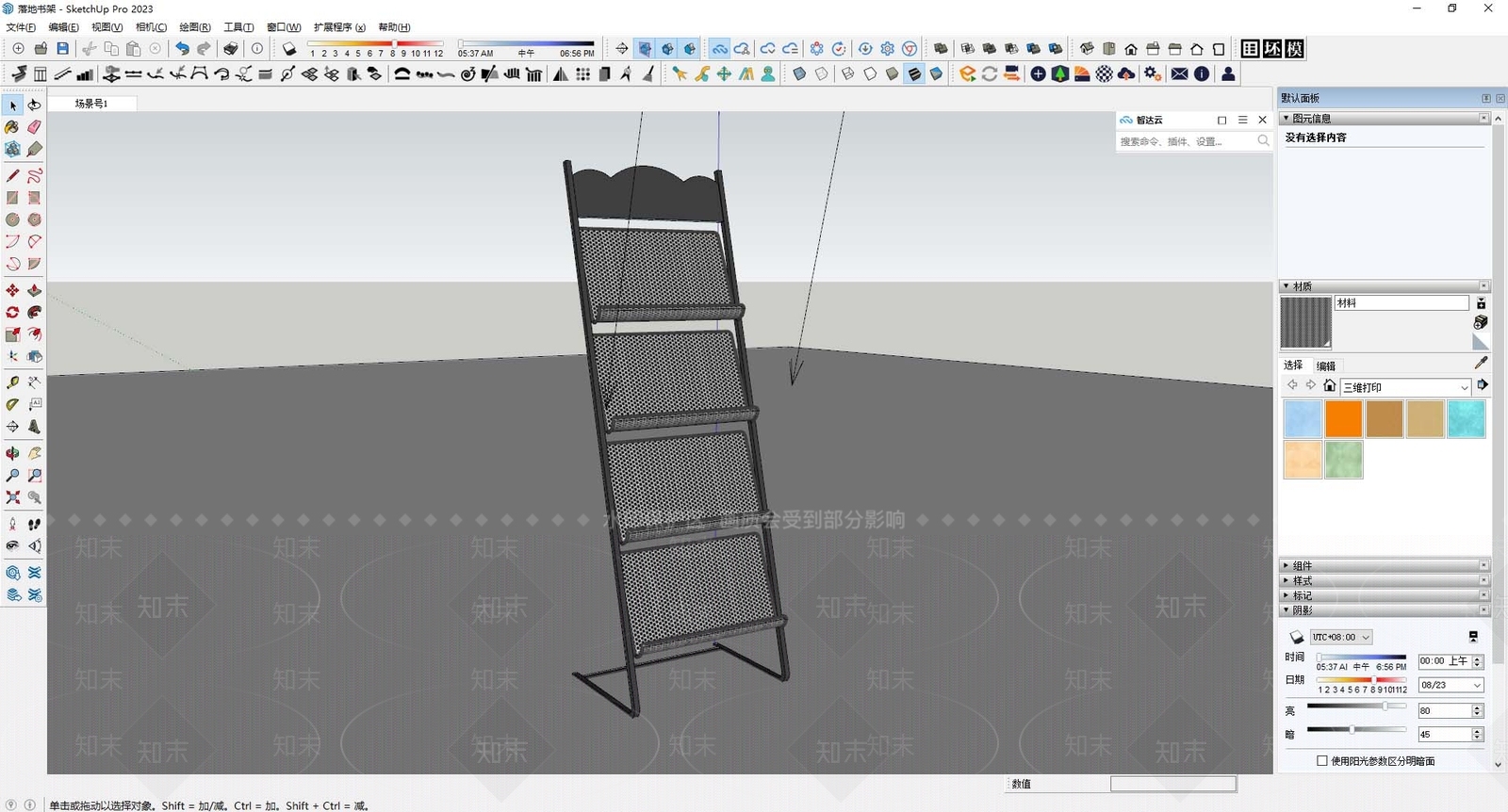Enable X-ray face style

(799, 73)
